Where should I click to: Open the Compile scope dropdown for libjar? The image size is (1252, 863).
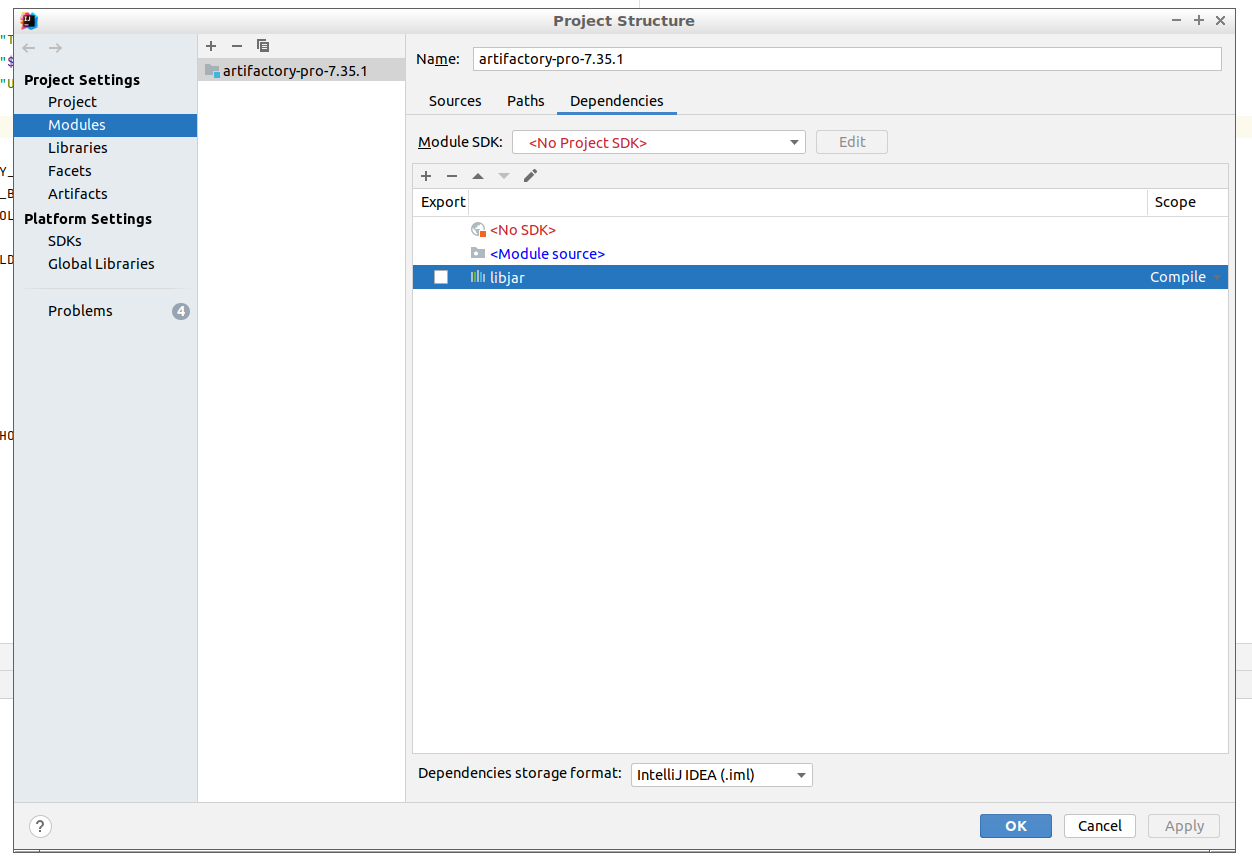(1186, 278)
